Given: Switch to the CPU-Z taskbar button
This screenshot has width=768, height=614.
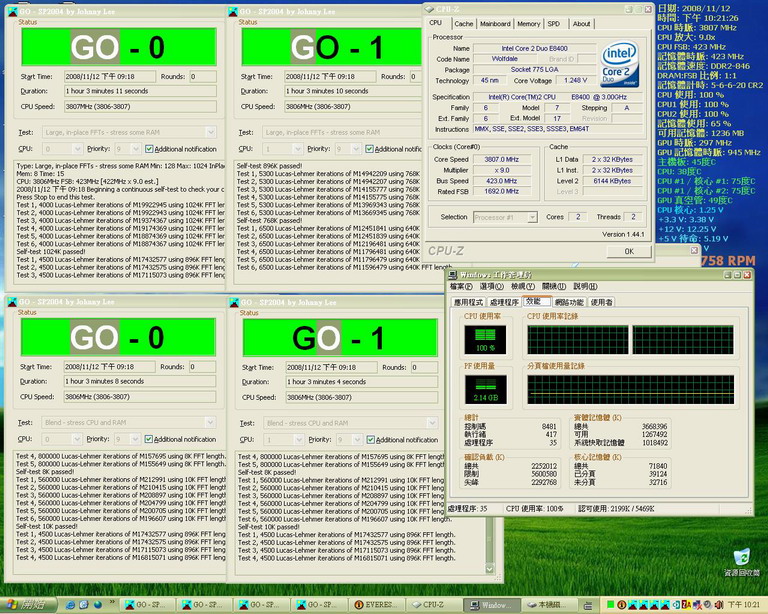Looking at the screenshot, I should (433, 605).
